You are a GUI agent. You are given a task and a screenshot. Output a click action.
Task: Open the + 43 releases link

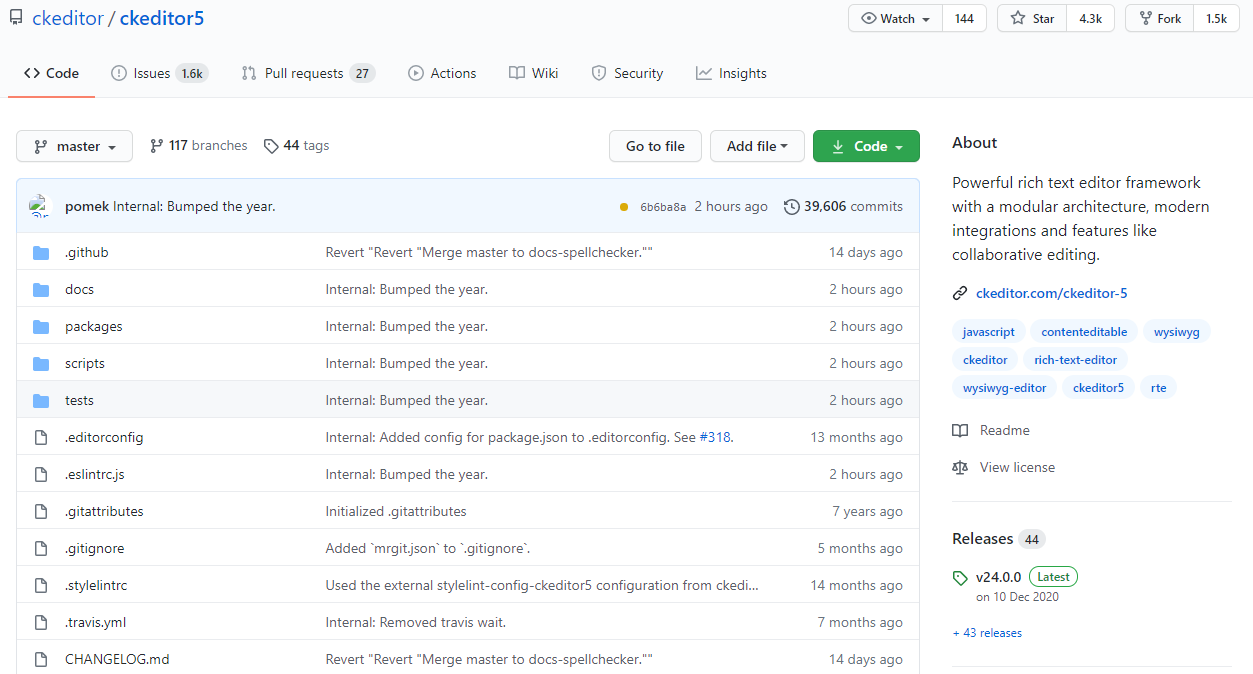coord(987,633)
